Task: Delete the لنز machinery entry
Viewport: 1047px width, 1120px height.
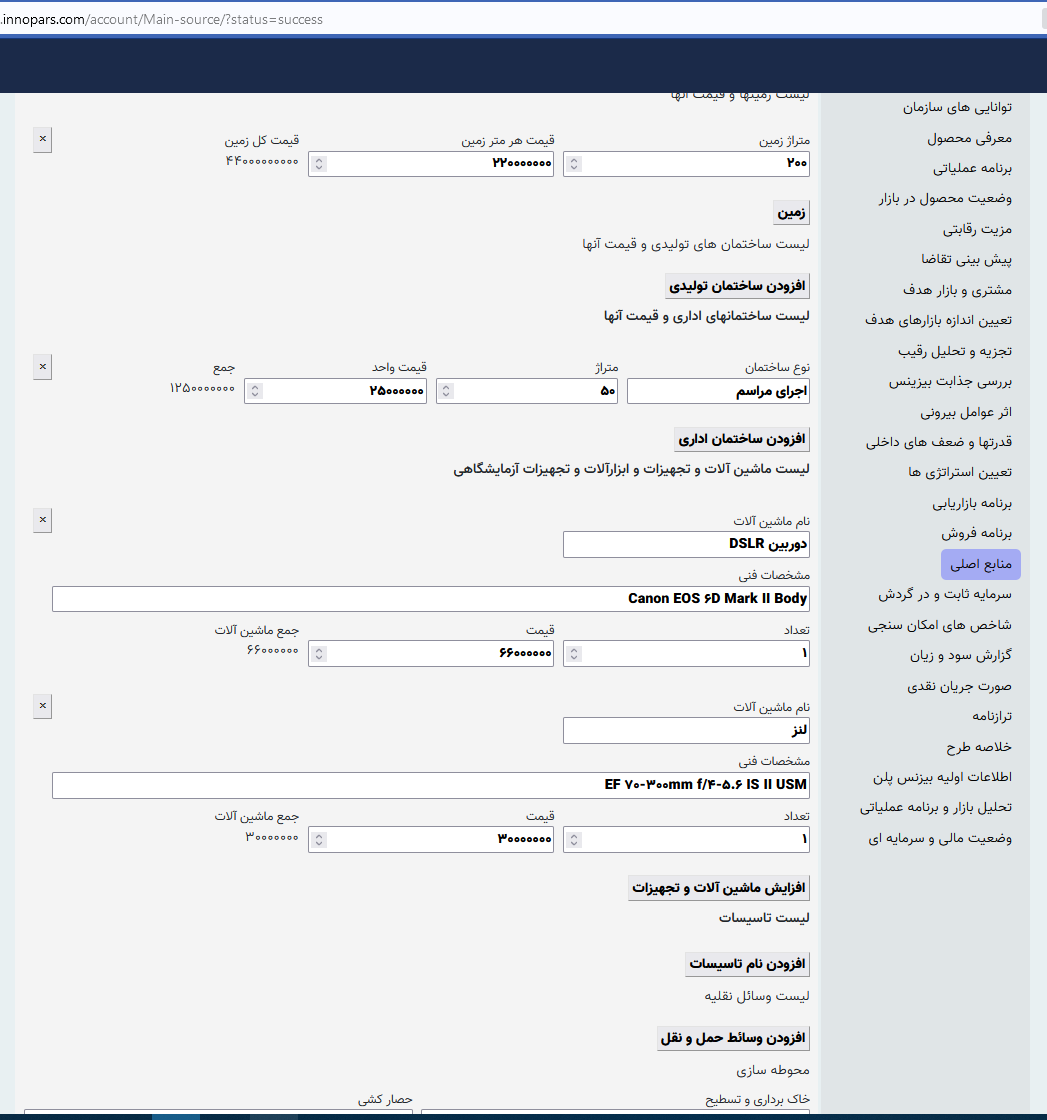Action: [43, 706]
